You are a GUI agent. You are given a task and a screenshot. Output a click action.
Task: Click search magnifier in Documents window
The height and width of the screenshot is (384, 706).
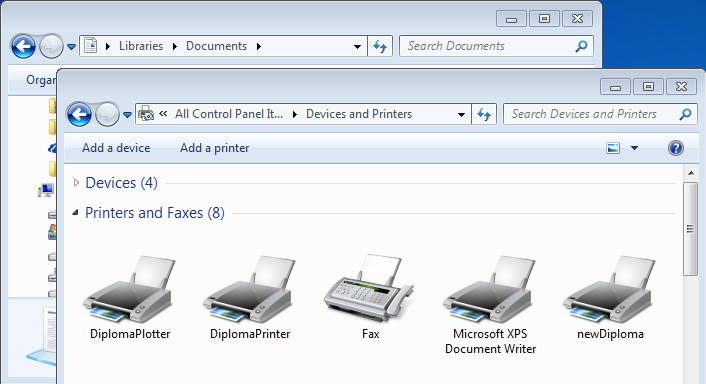coord(581,46)
